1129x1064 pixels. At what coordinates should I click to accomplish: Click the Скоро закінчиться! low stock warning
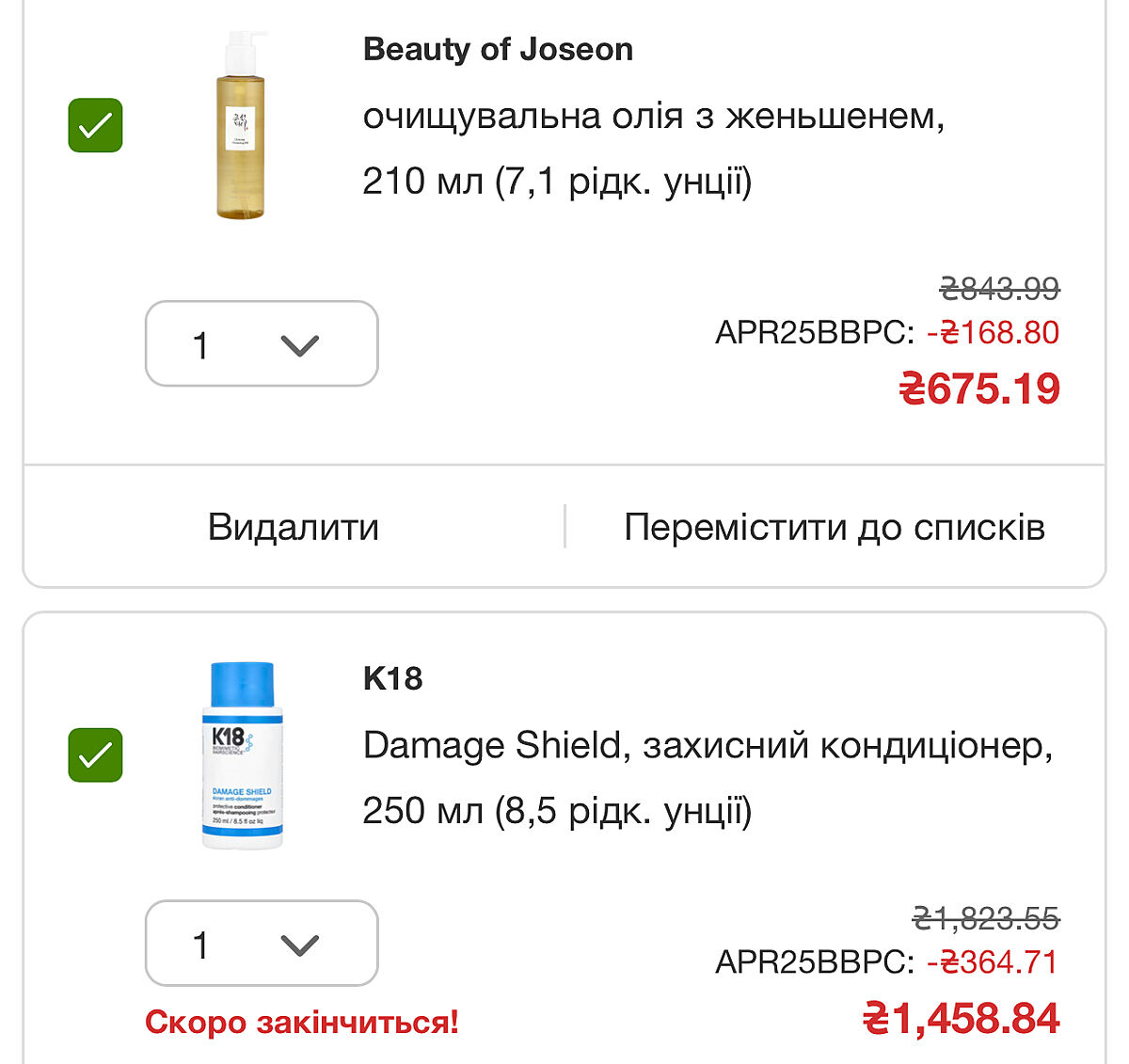(x=302, y=1022)
